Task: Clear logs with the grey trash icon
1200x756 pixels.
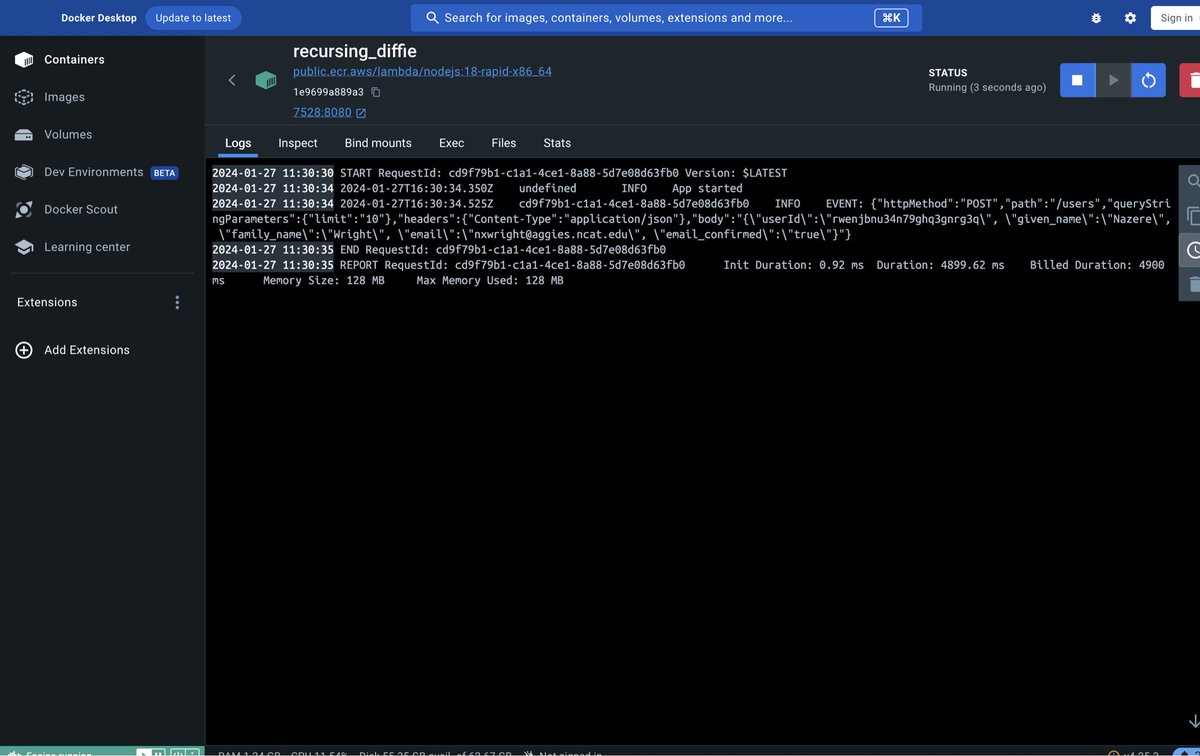Action: click(1193, 284)
